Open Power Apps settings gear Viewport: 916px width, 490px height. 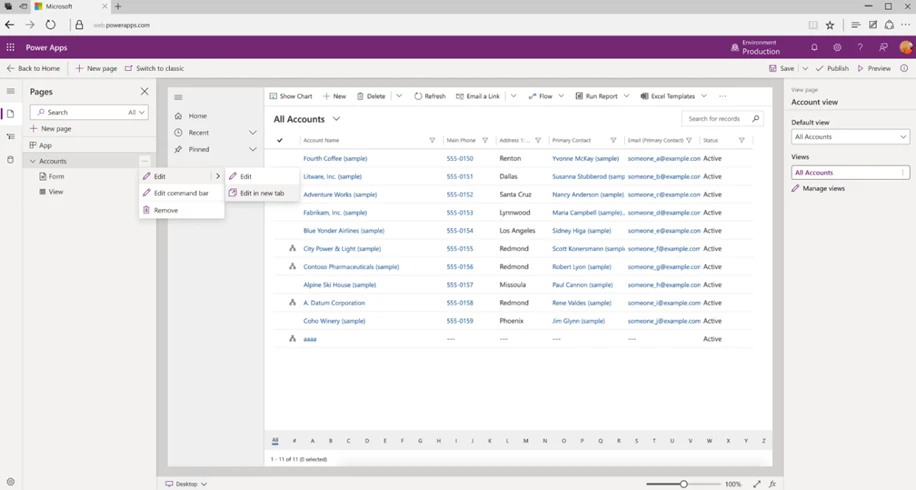[837, 47]
